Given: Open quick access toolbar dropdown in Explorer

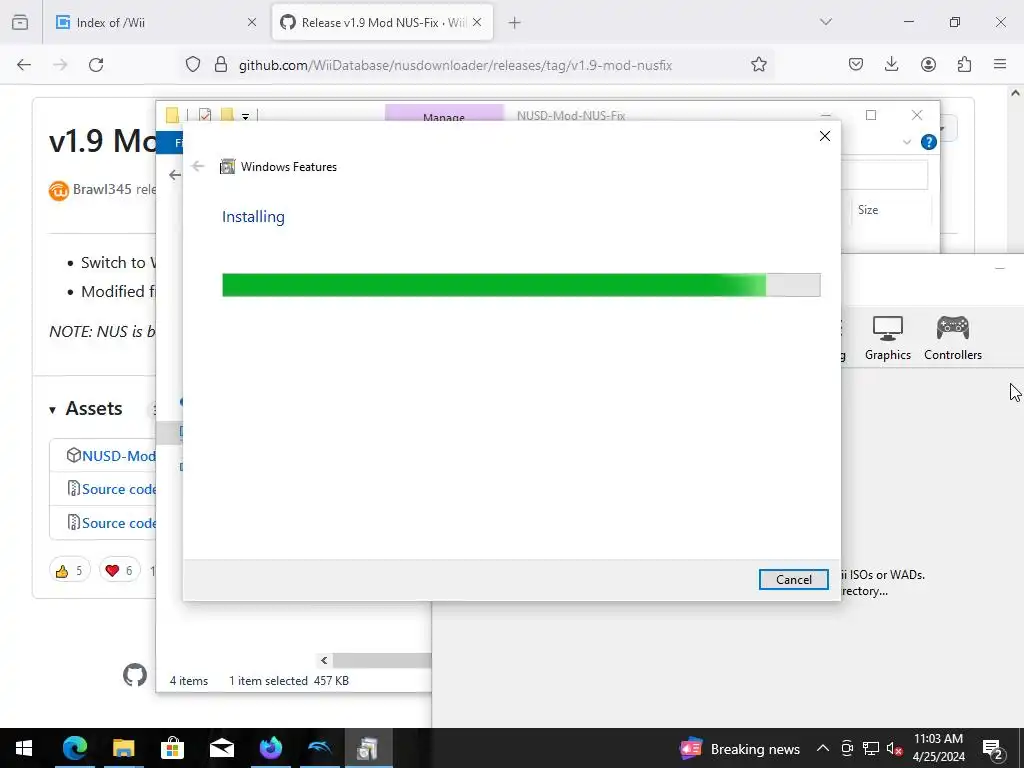Looking at the screenshot, I should pos(246,116).
